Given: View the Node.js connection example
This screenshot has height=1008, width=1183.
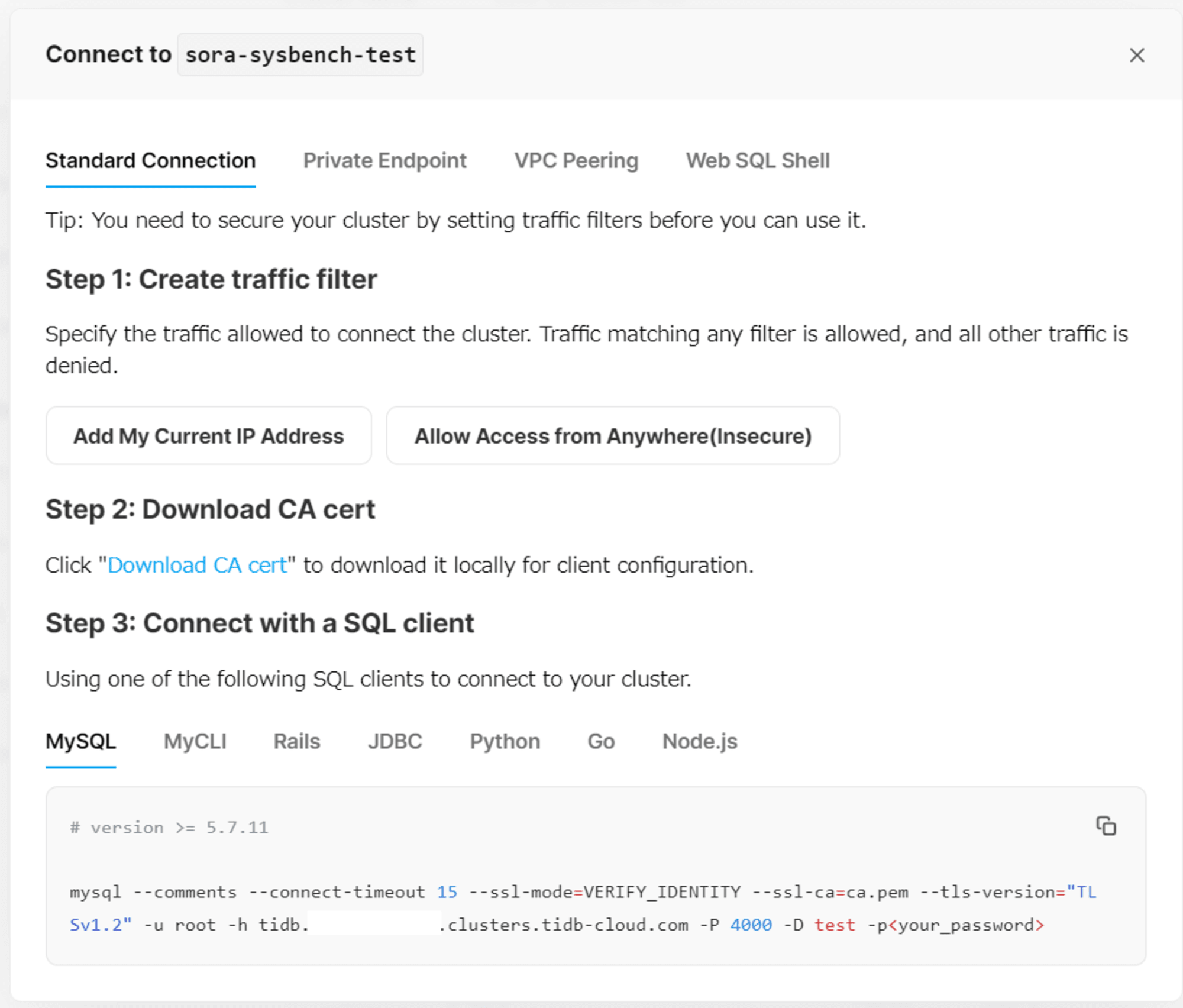Looking at the screenshot, I should click(x=700, y=742).
